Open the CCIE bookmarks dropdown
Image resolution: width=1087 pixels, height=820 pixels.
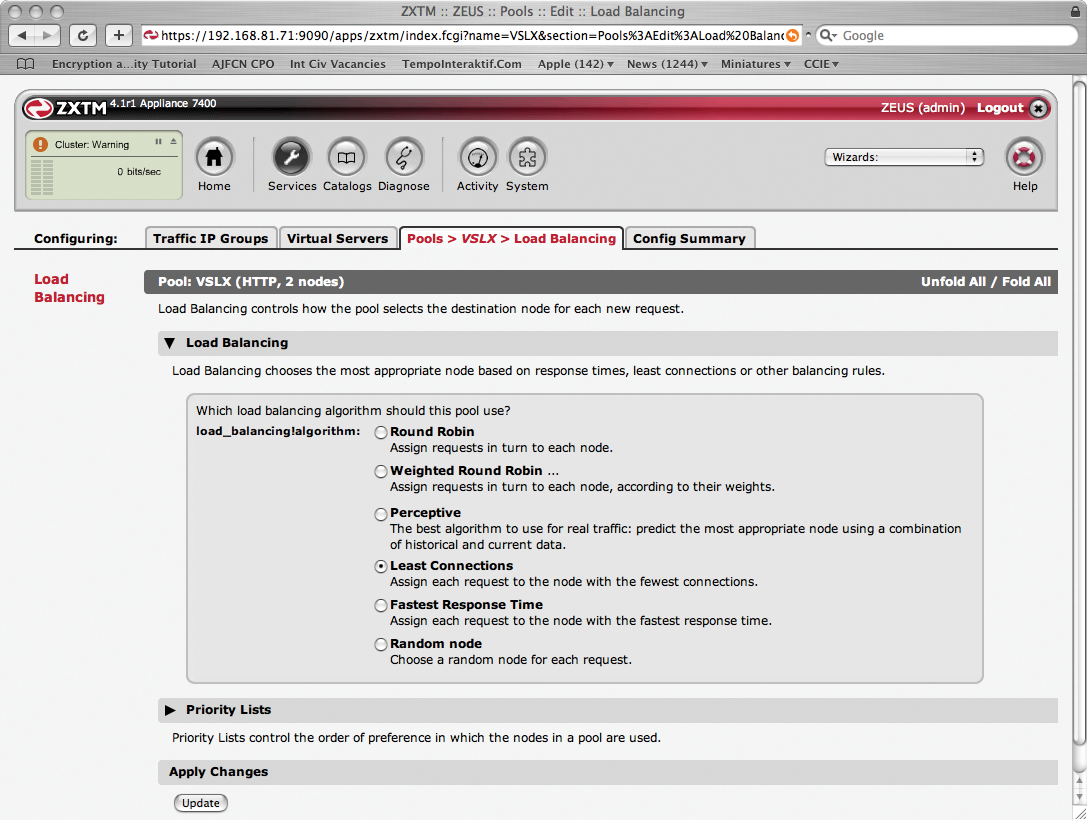pyautogui.click(x=821, y=64)
